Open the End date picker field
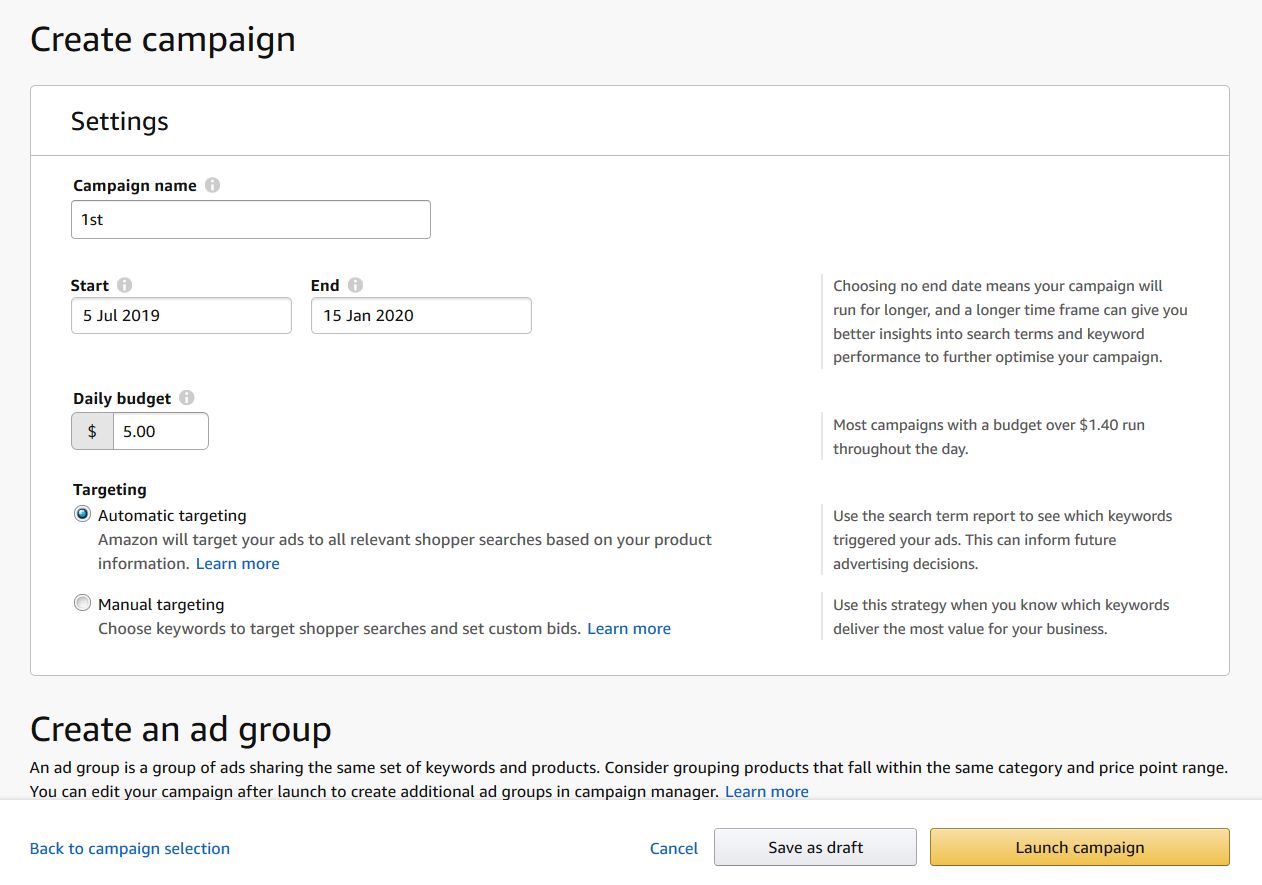The image size is (1262, 885). tap(421, 315)
